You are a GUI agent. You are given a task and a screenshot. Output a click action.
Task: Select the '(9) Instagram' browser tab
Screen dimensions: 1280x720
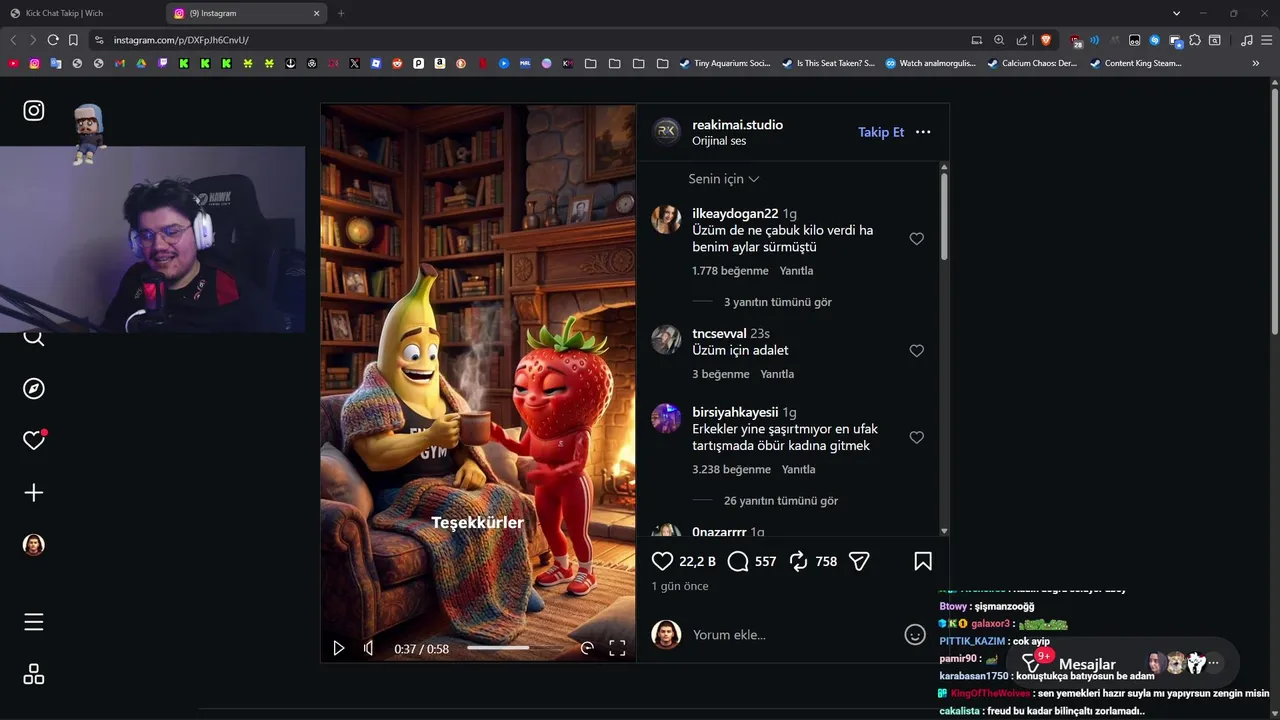click(x=247, y=13)
